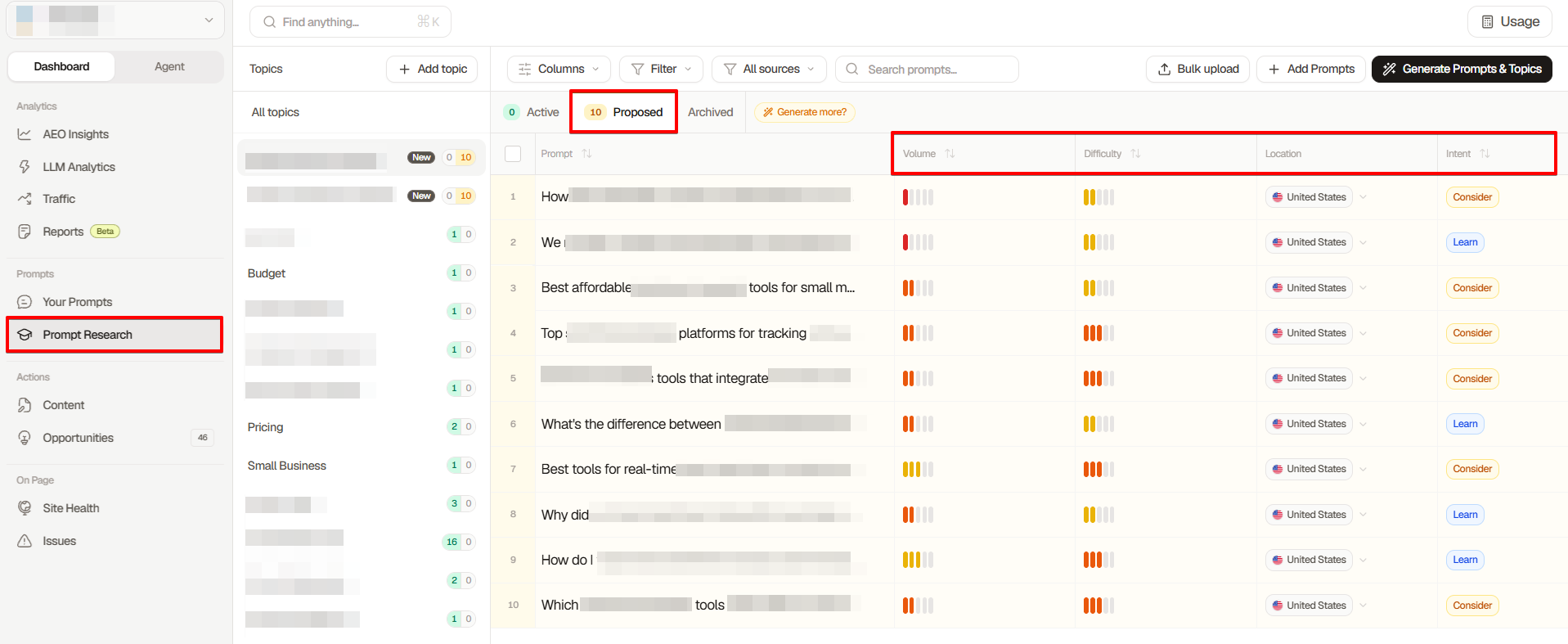Expand the workspace switcher chevron
1568x644 pixels.
click(209, 20)
